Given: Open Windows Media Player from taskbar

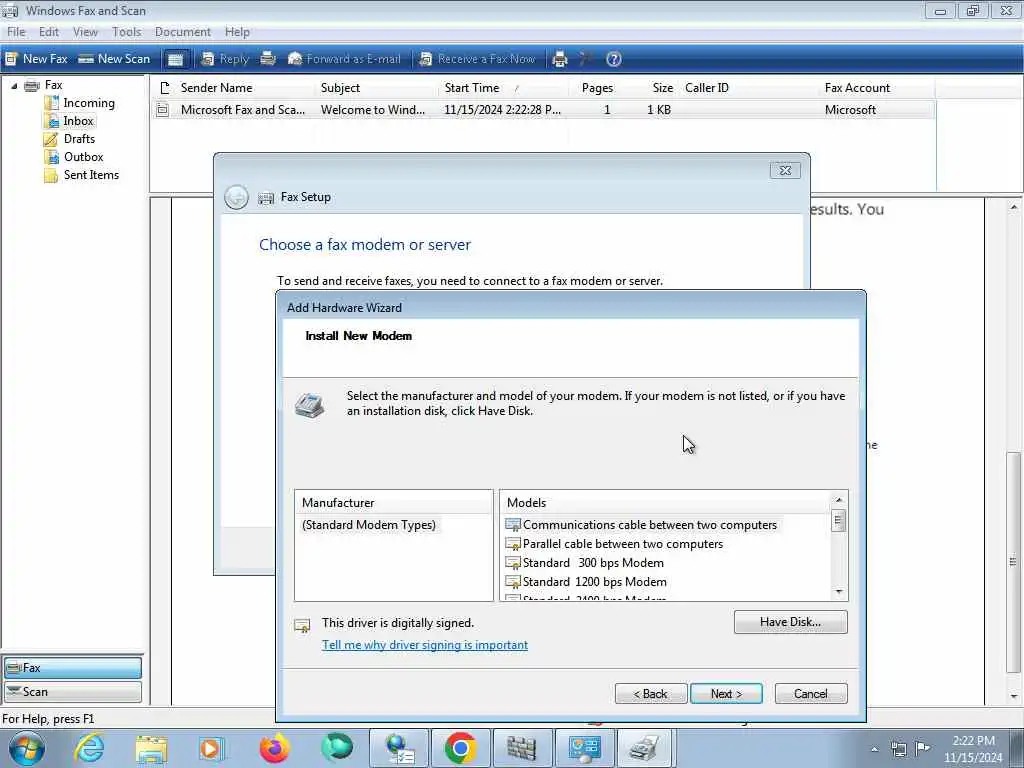Looking at the screenshot, I should (212, 748).
